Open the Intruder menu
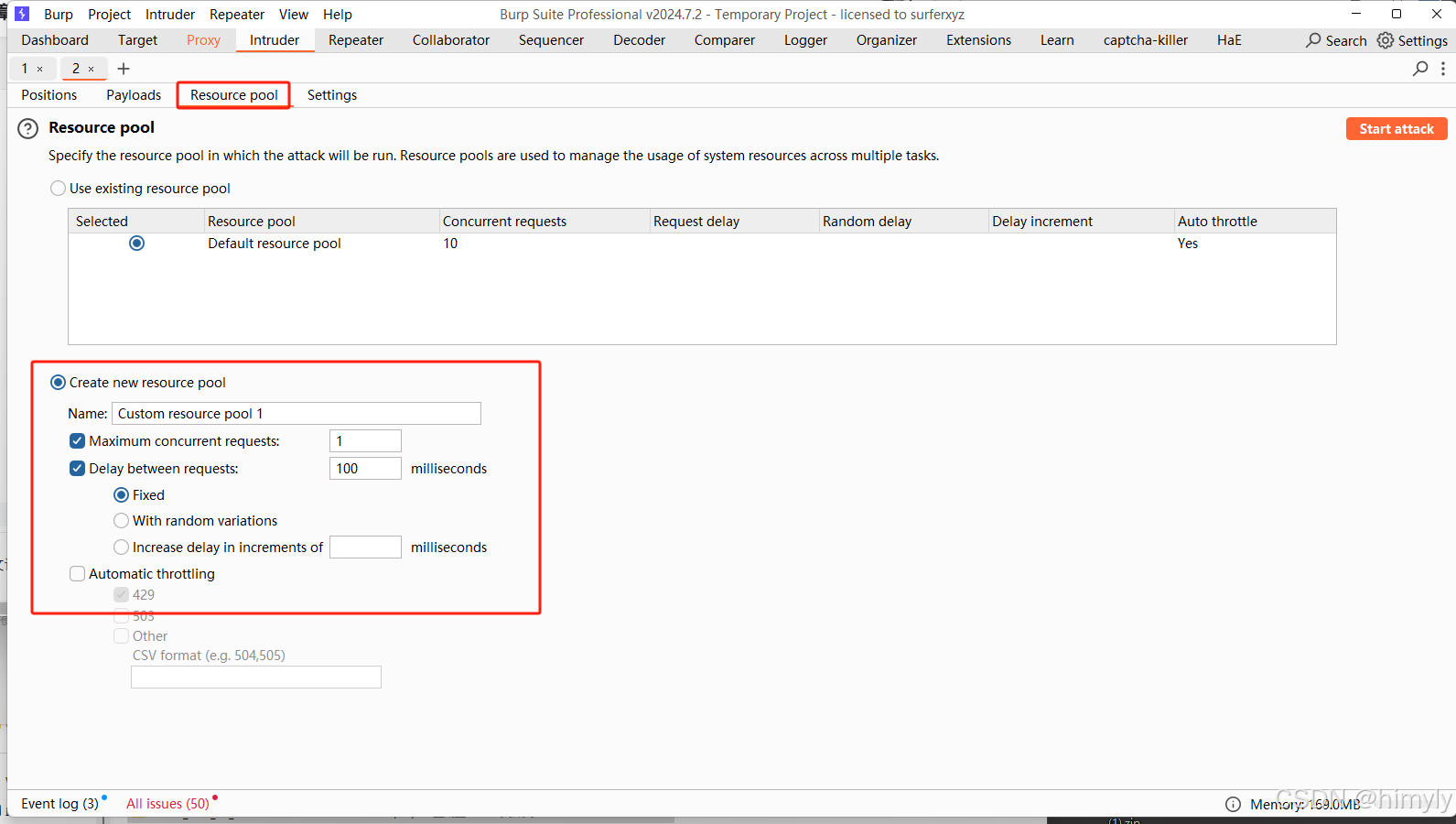1456x824 pixels. 170,15
